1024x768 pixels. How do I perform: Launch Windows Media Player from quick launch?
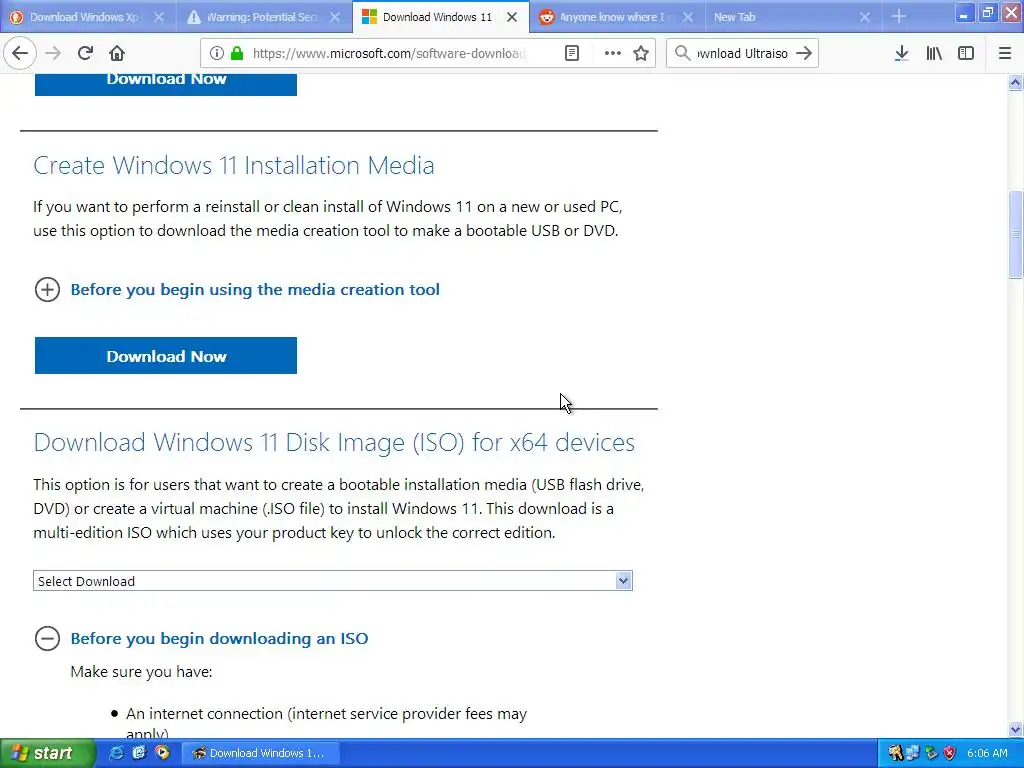(162, 753)
